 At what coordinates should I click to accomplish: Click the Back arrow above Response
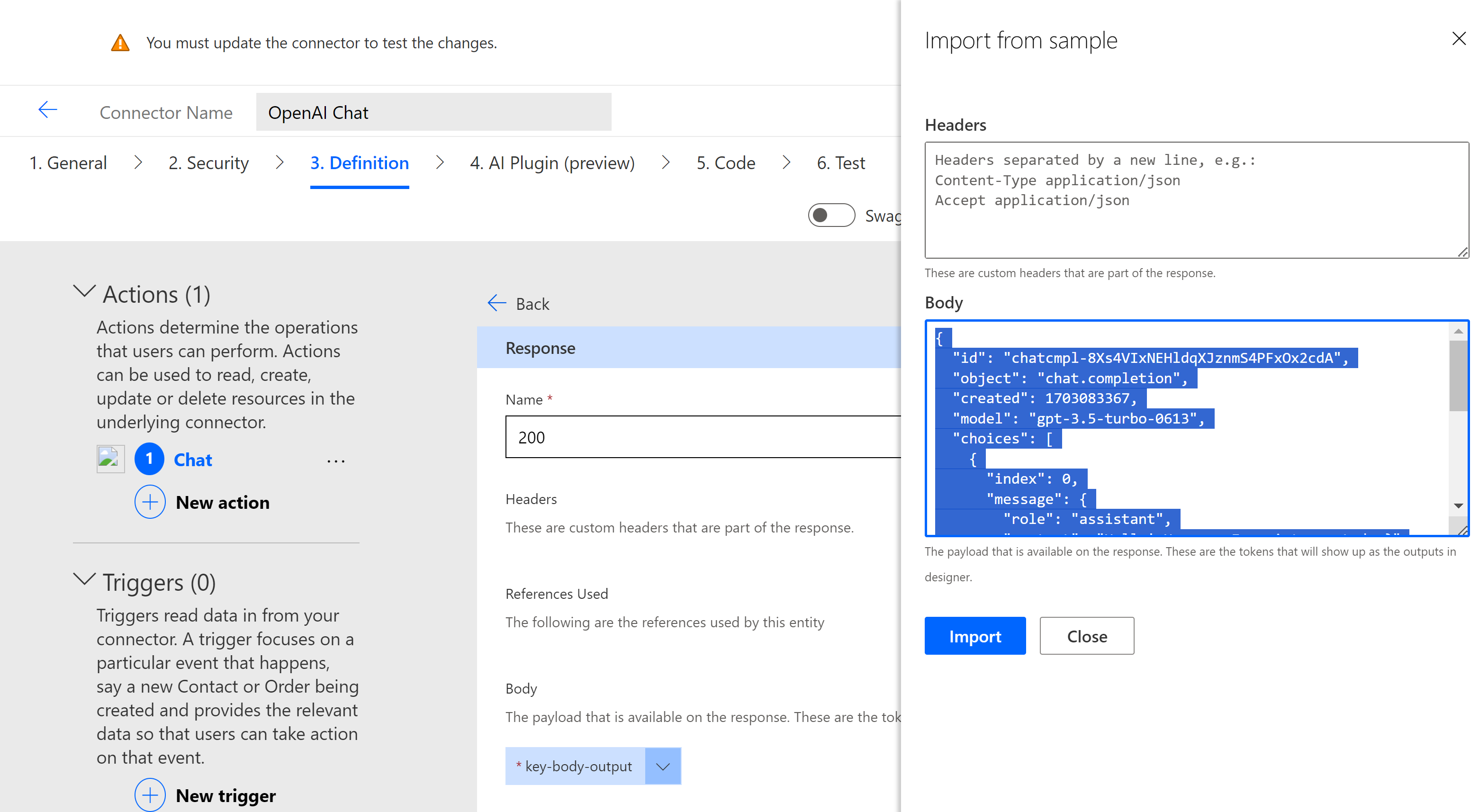click(x=497, y=303)
